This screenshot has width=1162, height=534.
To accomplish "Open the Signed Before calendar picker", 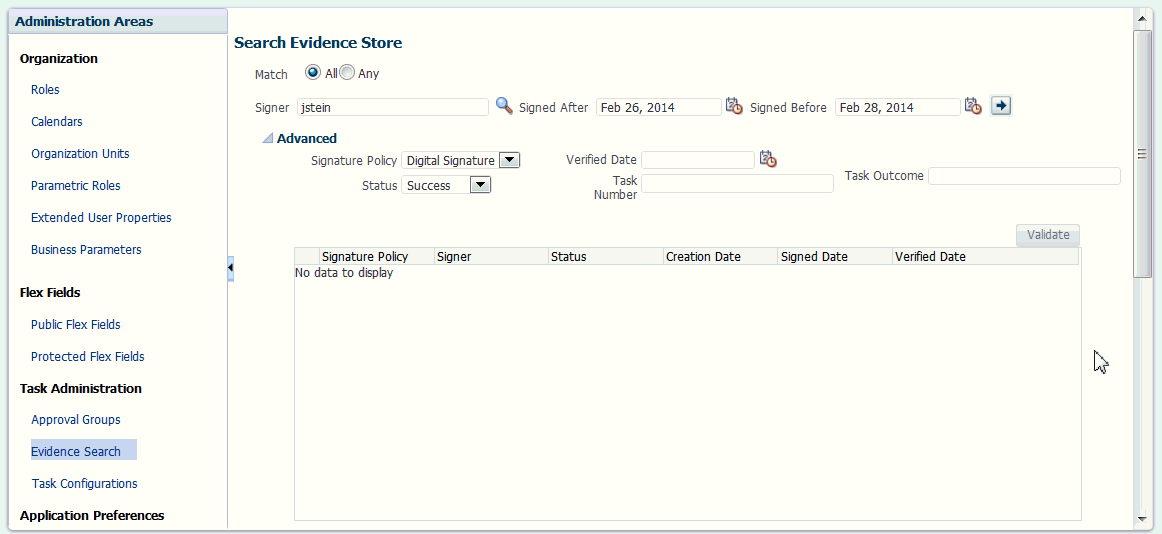I will pos(973,106).
